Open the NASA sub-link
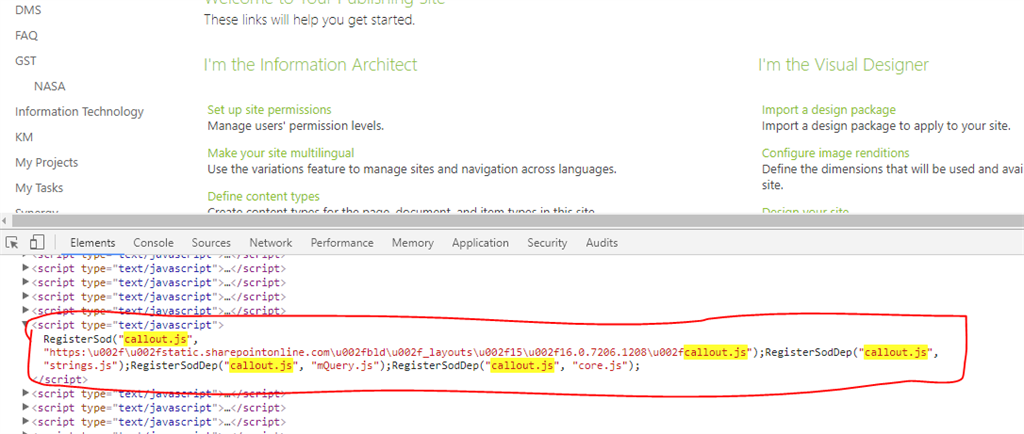 pos(50,86)
